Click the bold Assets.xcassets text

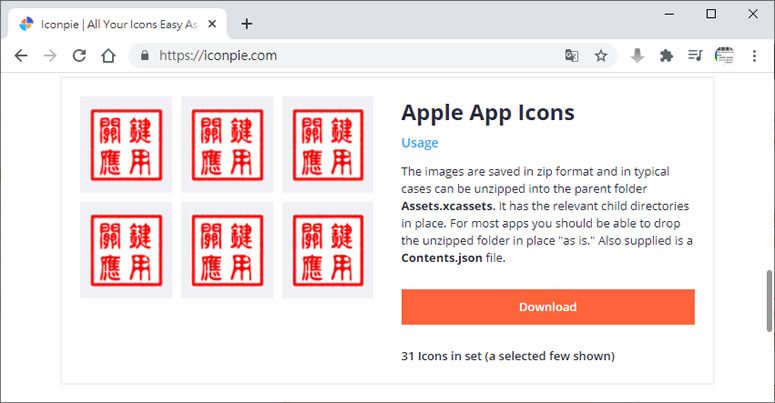pyautogui.click(x=448, y=206)
